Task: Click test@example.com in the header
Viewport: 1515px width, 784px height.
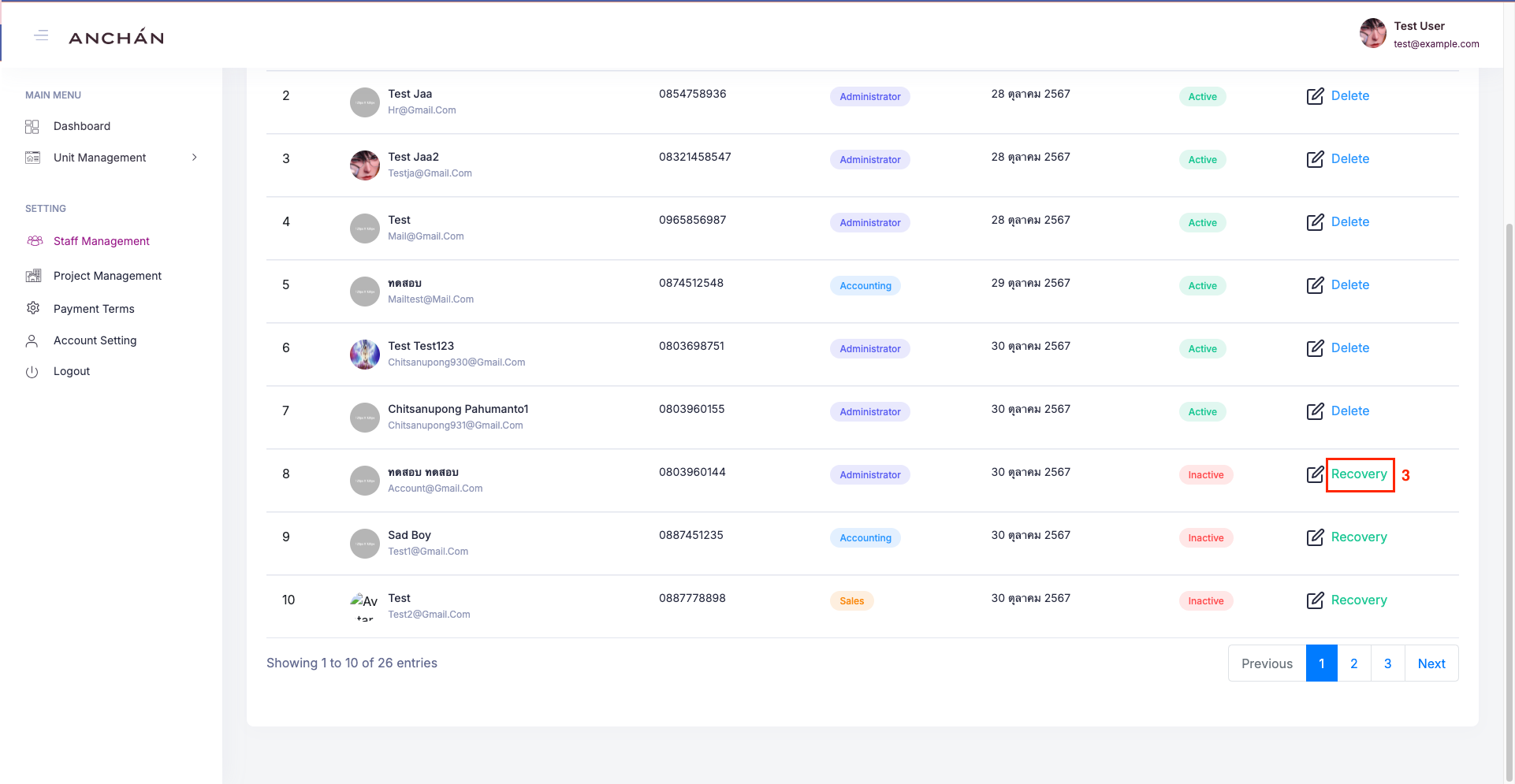Action: click(1436, 44)
